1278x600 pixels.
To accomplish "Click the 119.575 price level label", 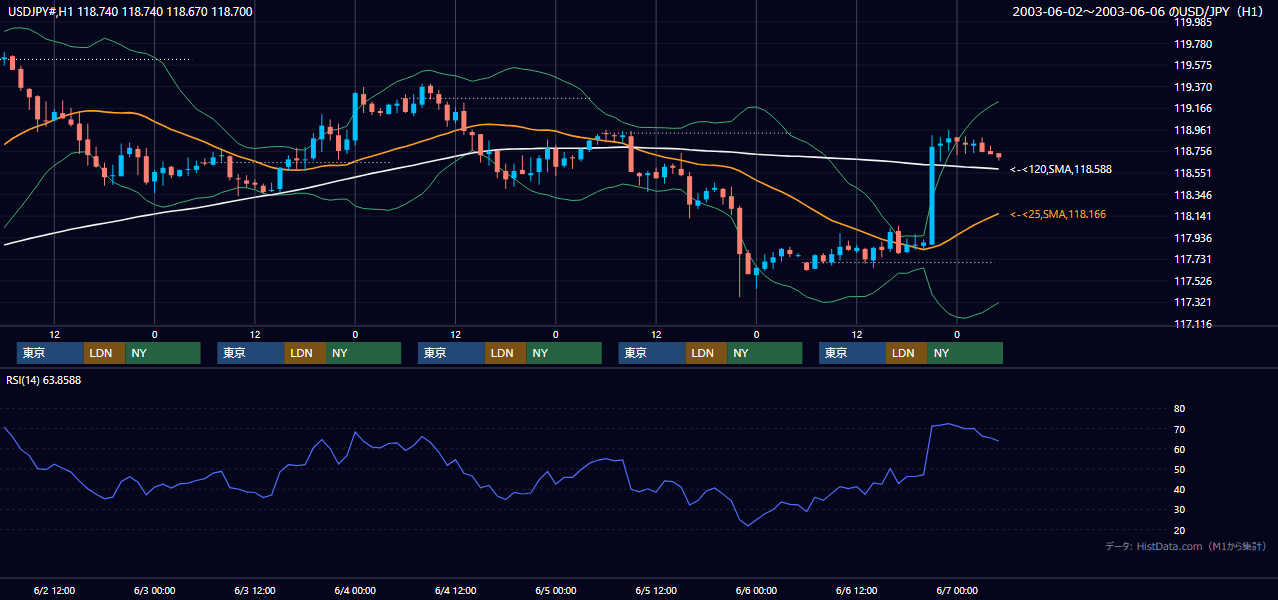I will pyautogui.click(x=1193, y=65).
